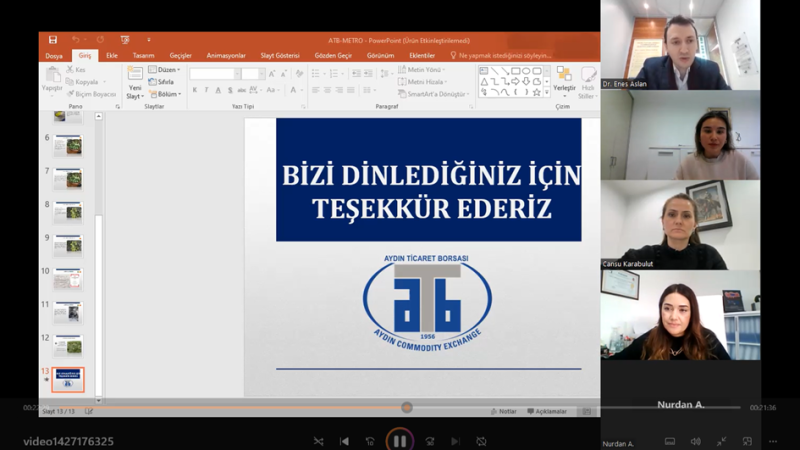Click the Save icon in PowerPoint title bar
Viewport: 800px width, 450px height.
pos(53,40)
